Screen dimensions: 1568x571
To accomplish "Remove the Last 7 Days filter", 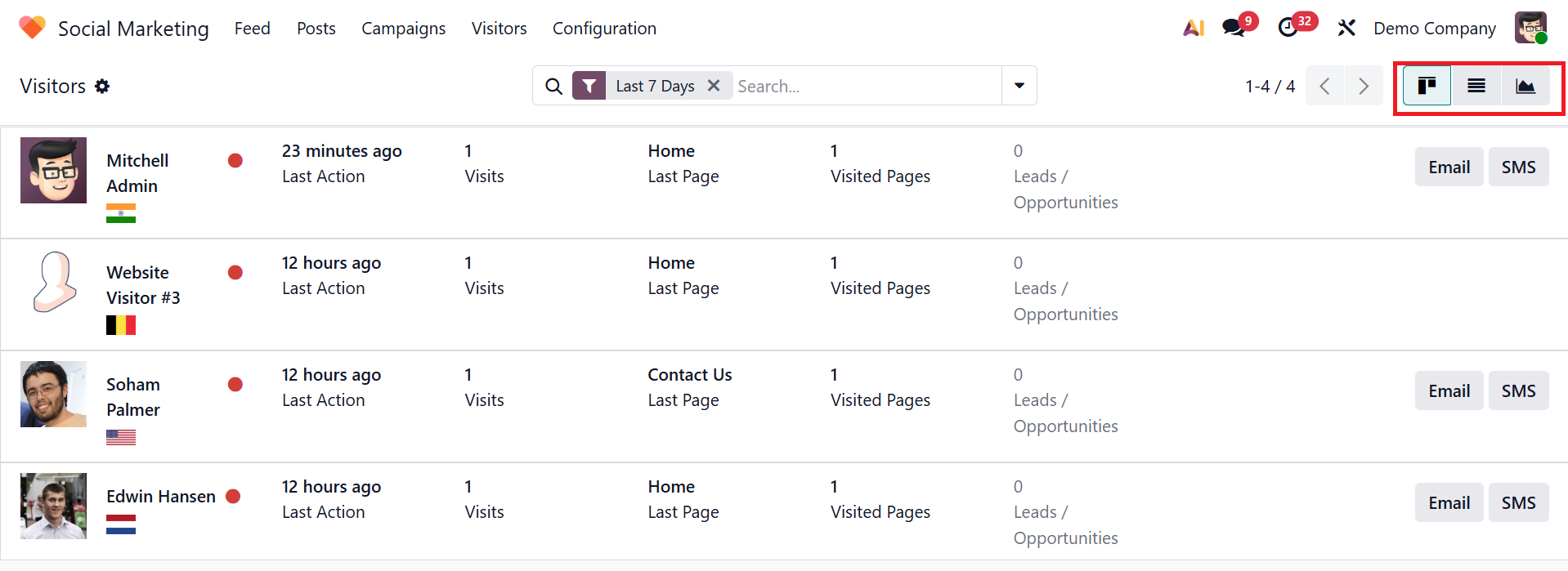I will click(714, 86).
